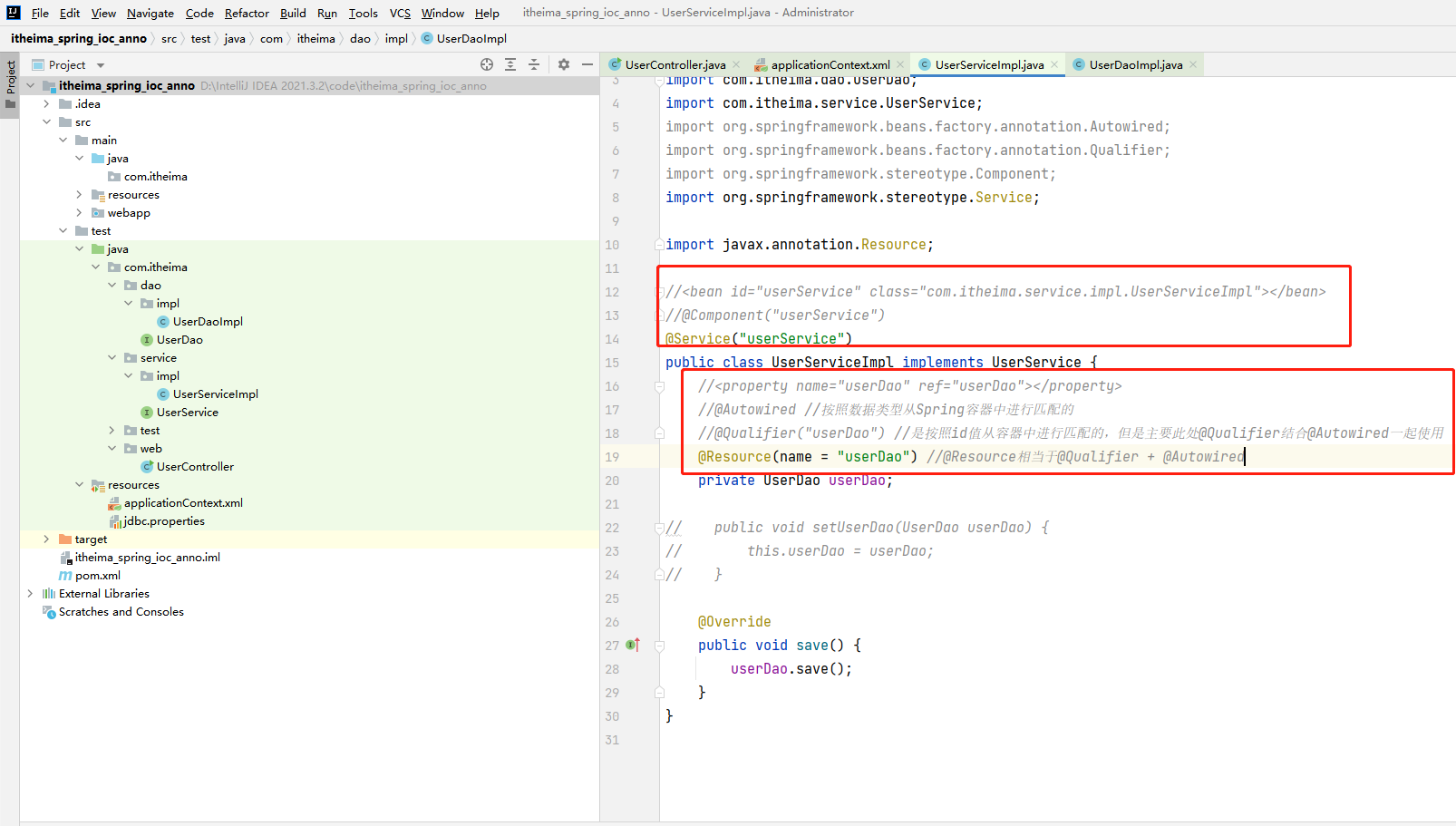Click the itheima breadcrumb segment
This screenshot has width=1456, height=826.
pos(315,38)
